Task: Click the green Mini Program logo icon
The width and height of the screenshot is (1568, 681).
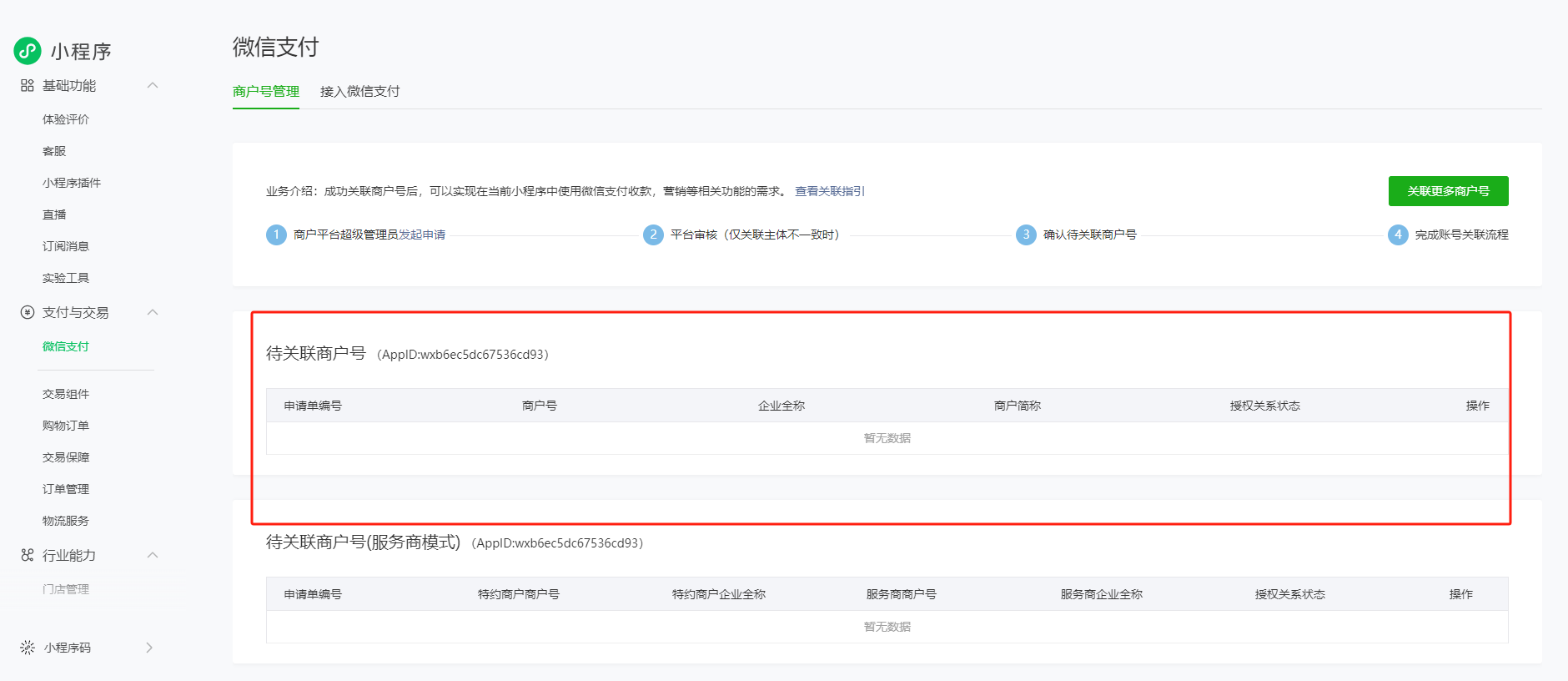Action: [28, 51]
